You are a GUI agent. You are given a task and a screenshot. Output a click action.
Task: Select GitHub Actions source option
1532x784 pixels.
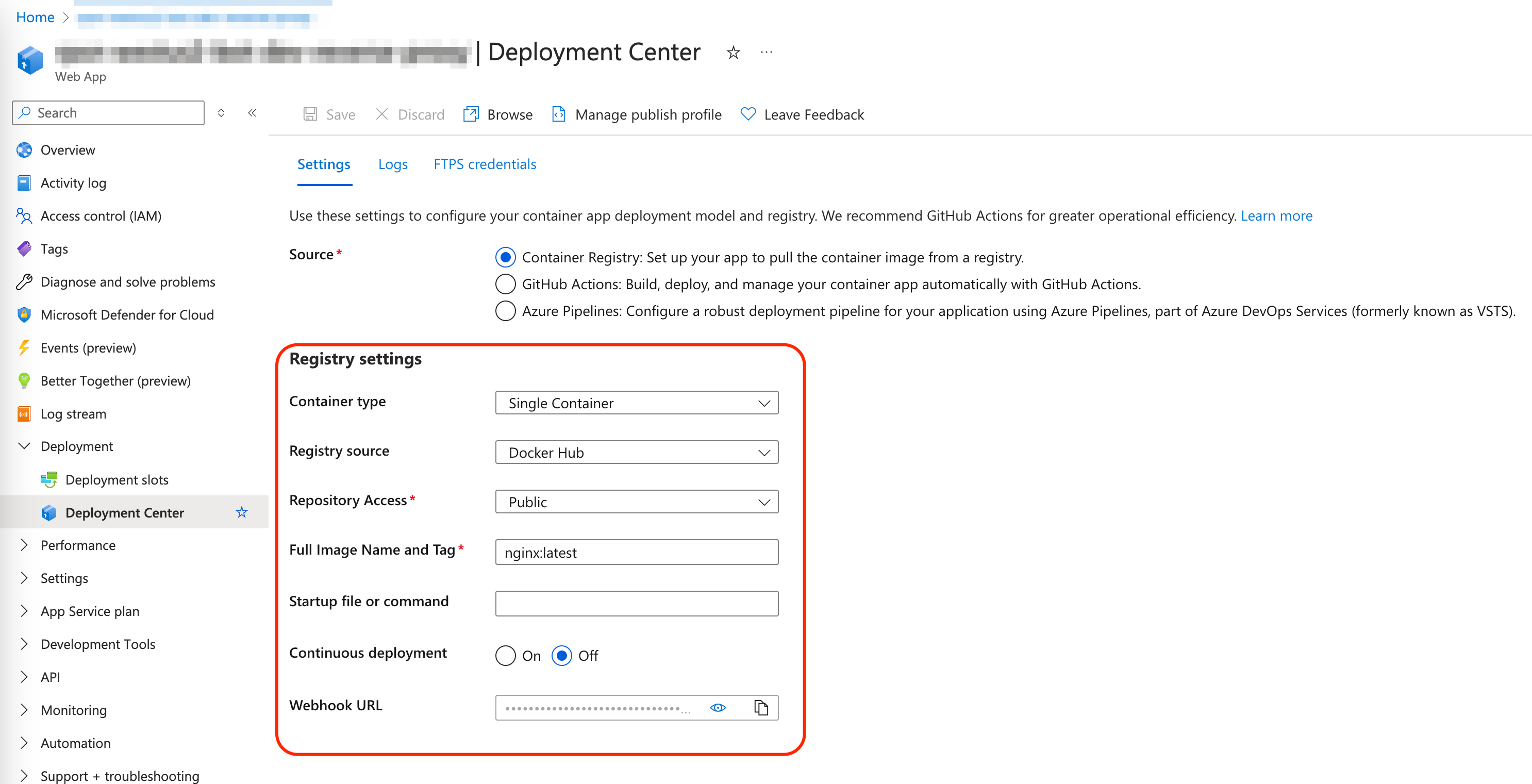tap(506, 284)
